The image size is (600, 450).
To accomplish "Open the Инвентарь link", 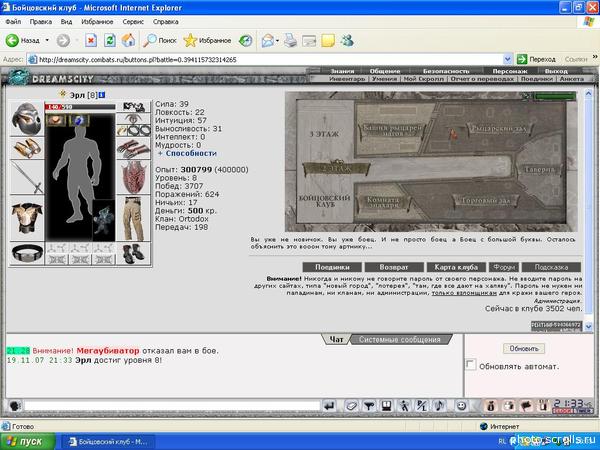I will [x=347, y=79].
